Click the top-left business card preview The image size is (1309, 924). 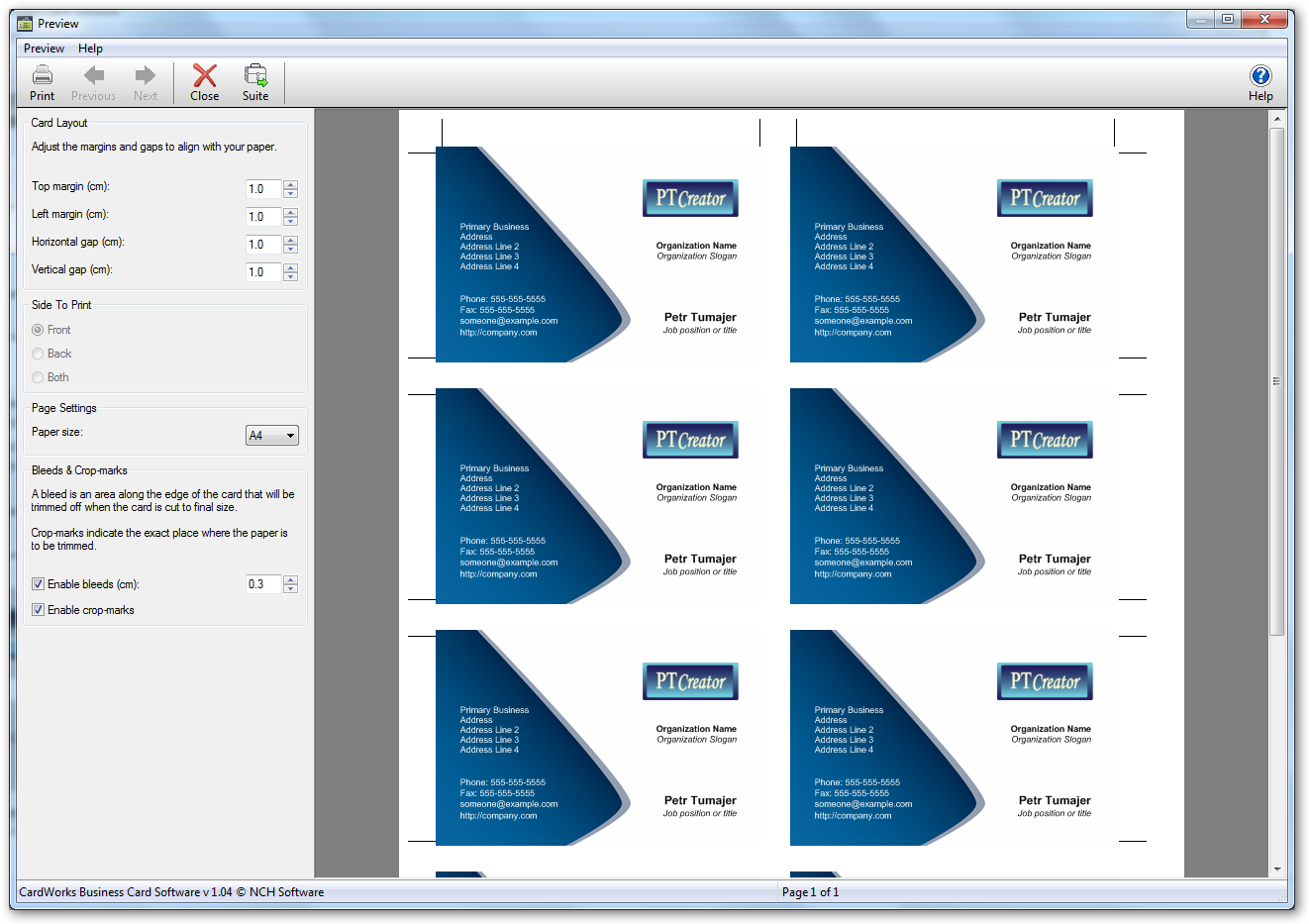[597, 255]
